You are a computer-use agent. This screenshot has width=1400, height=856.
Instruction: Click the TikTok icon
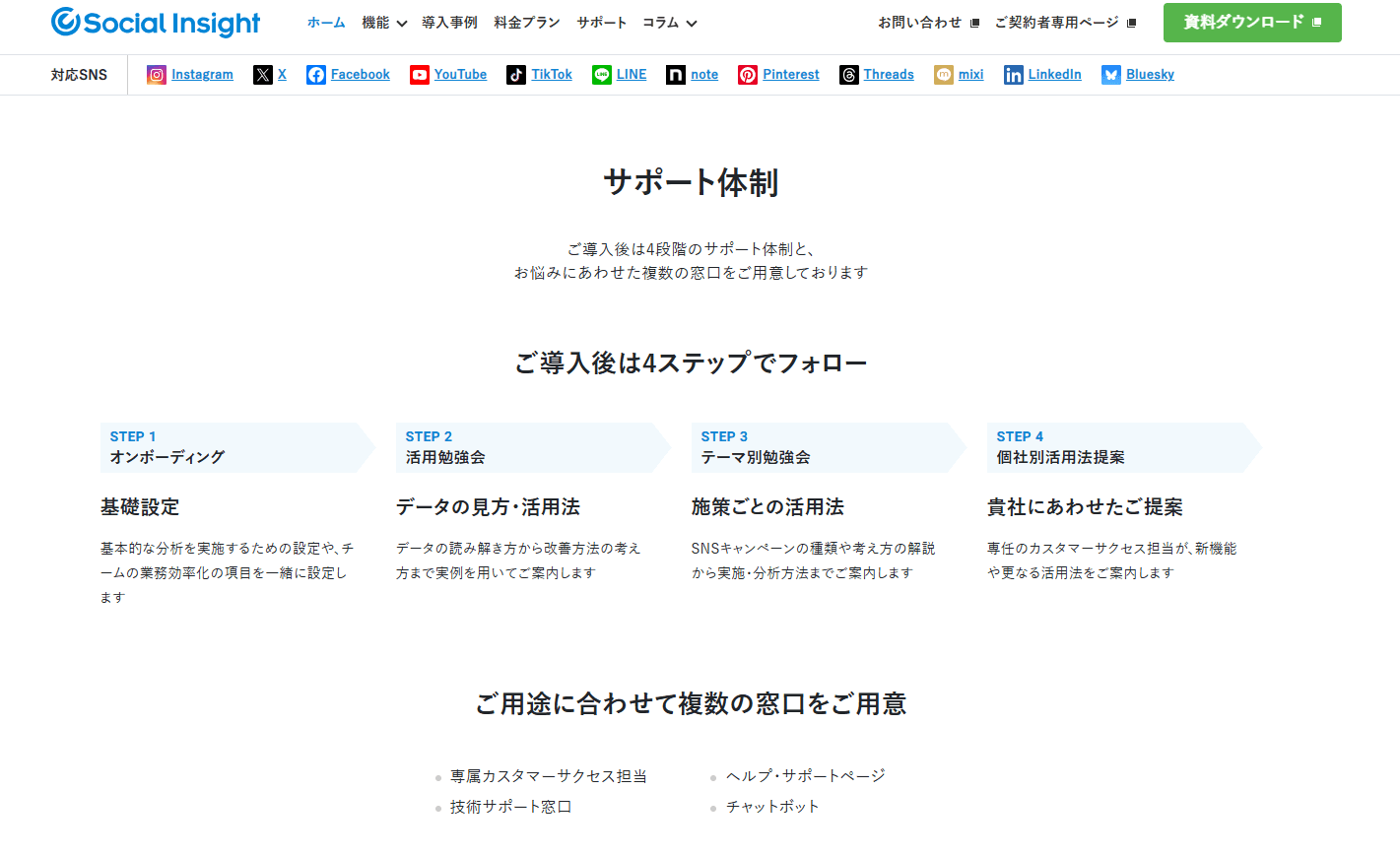click(x=516, y=75)
